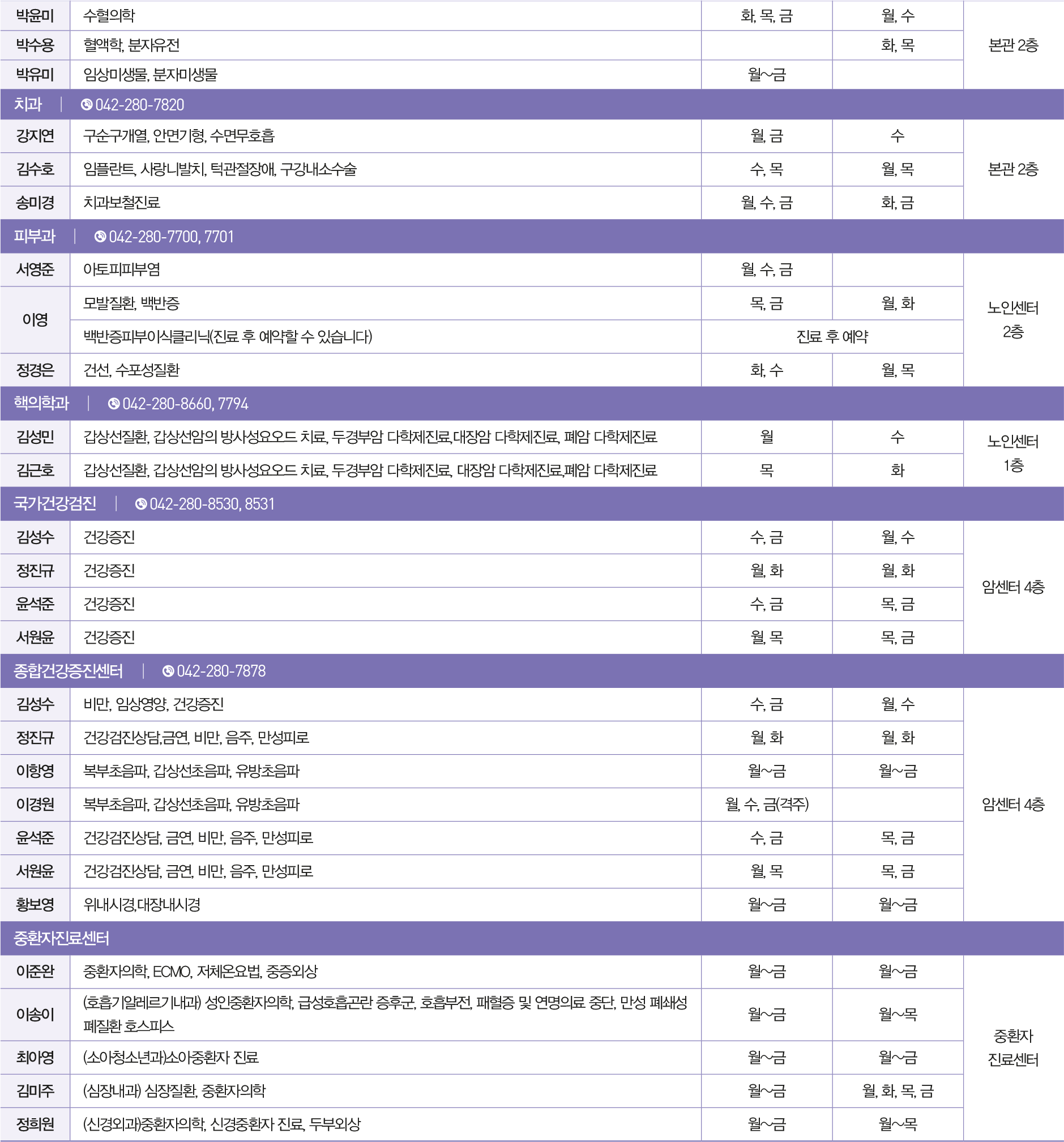Click doctor name 김근호
1064x1142 pixels.
[x=35, y=471]
